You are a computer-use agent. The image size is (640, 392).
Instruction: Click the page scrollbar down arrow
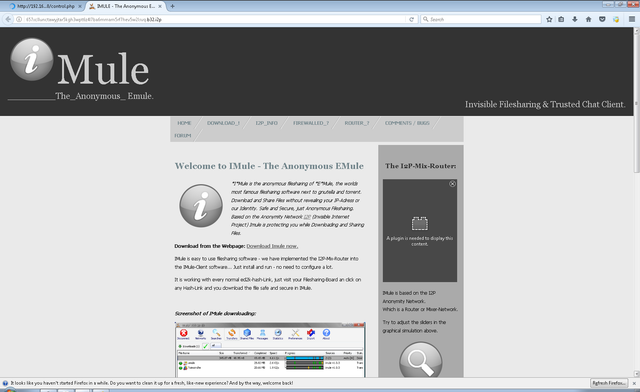pos(636,374)
